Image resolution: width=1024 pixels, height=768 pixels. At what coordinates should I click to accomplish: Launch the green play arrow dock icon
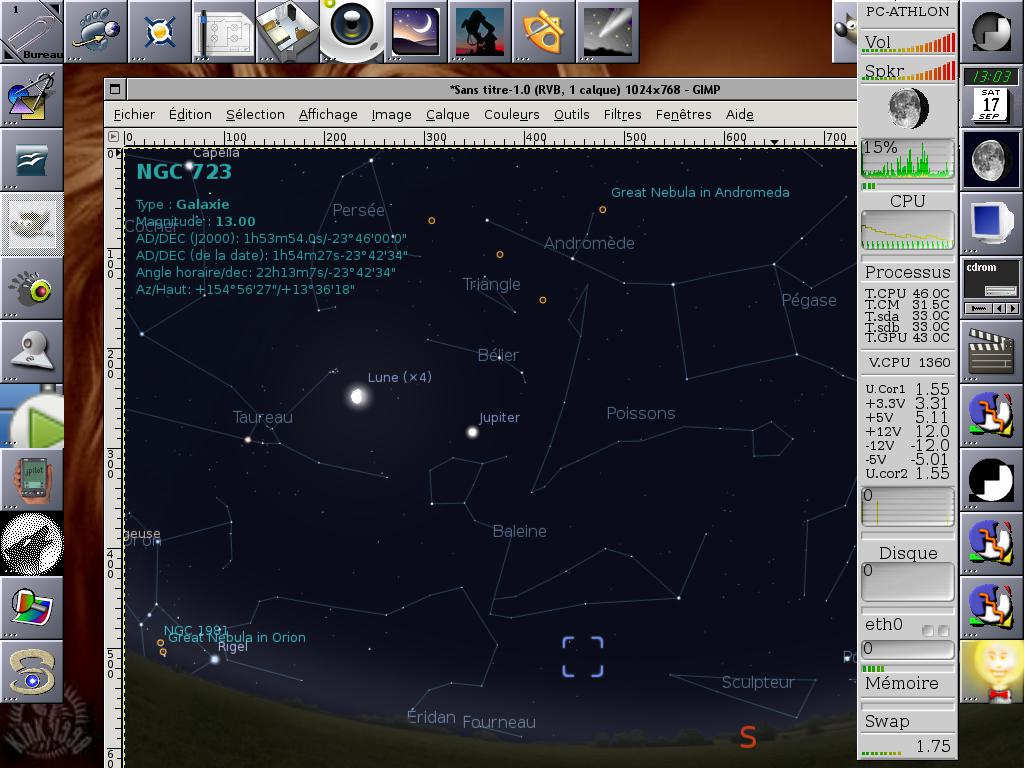coord(31,415)
